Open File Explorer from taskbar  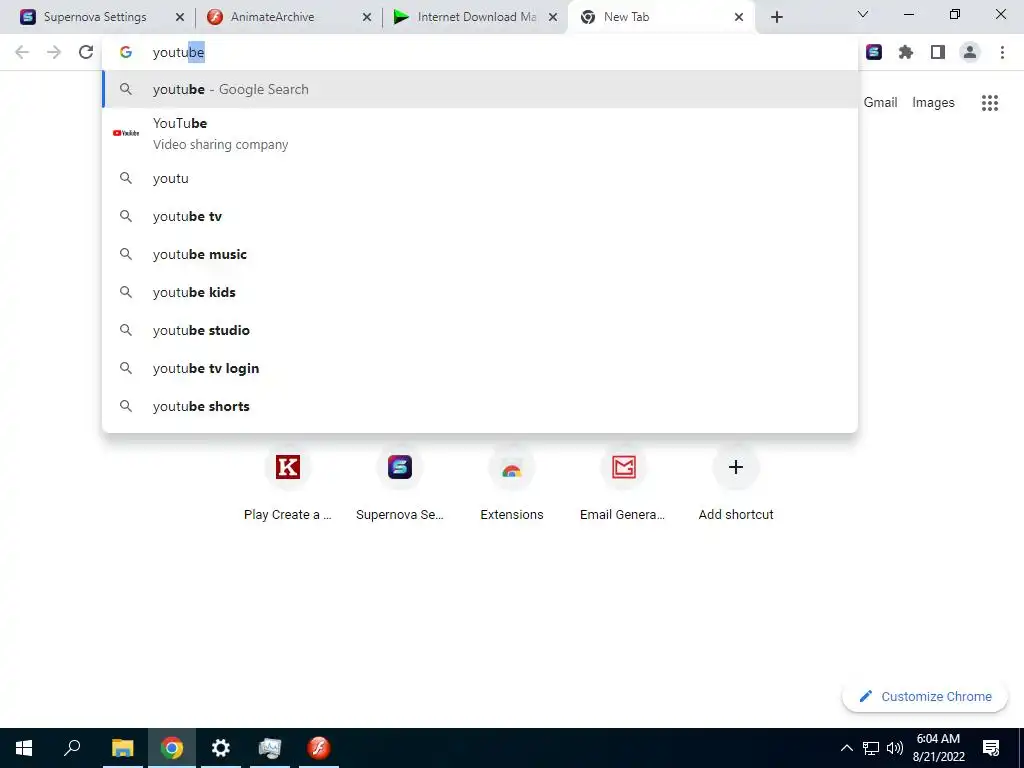(122, 748)
